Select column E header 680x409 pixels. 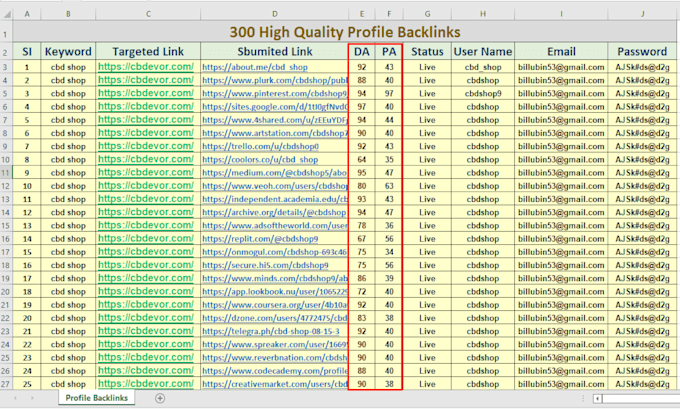point(362,14)
